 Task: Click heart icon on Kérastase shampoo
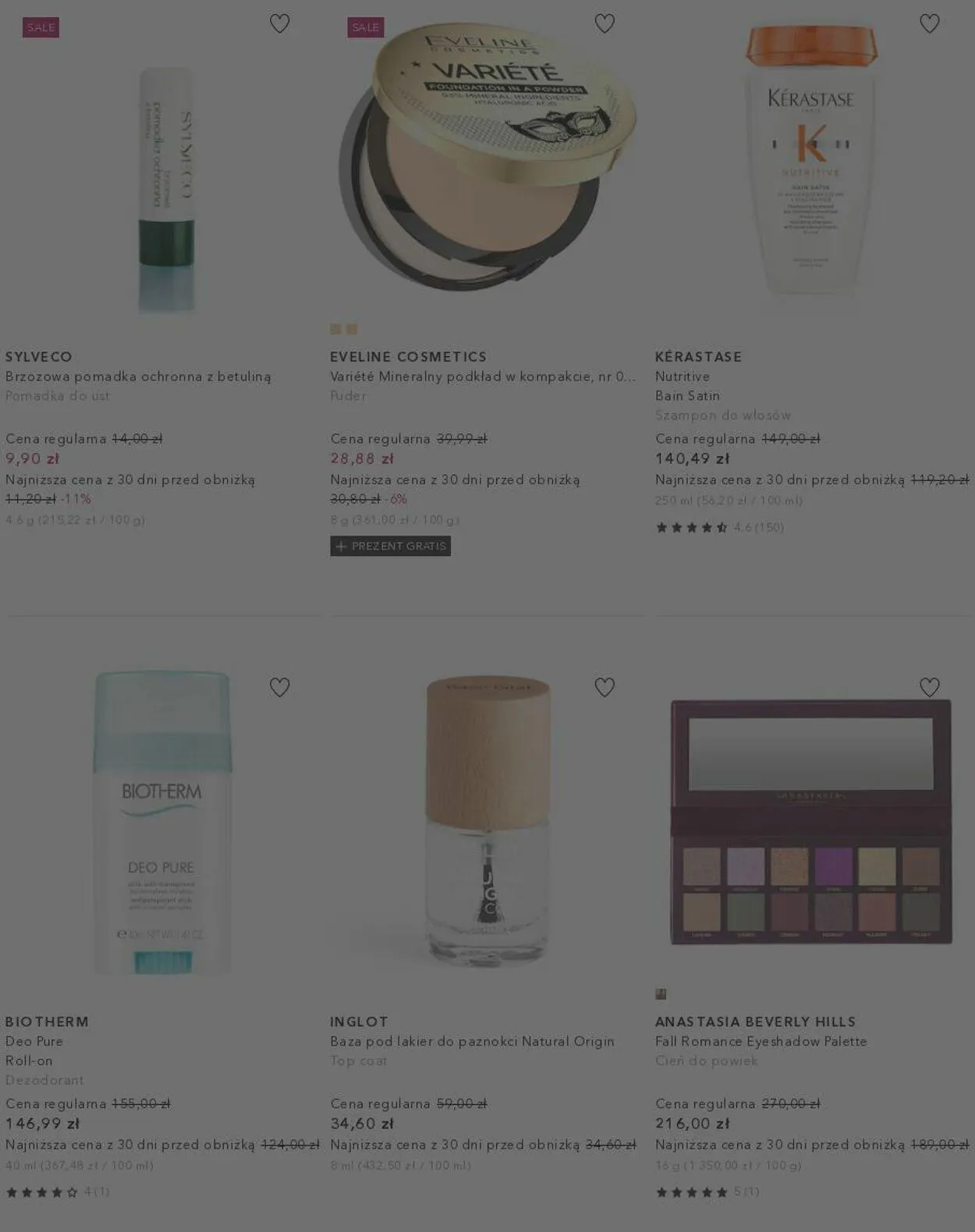(929, 23)
